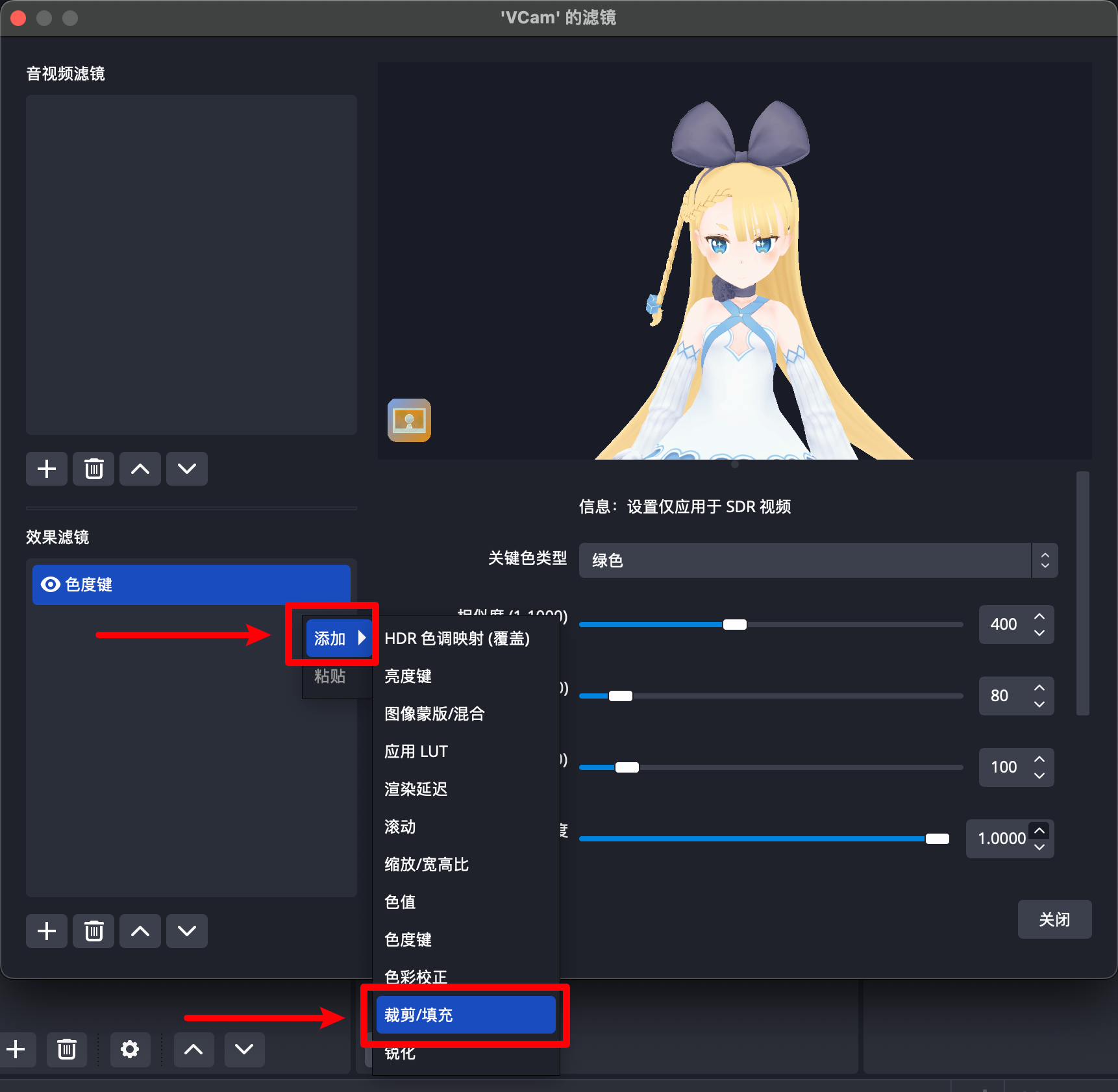Image resolution: width=1118 pixels, height=1092 pixels.
Task: Move audio/video filter down with arrow icon
Action: click(x=187, y=469)
